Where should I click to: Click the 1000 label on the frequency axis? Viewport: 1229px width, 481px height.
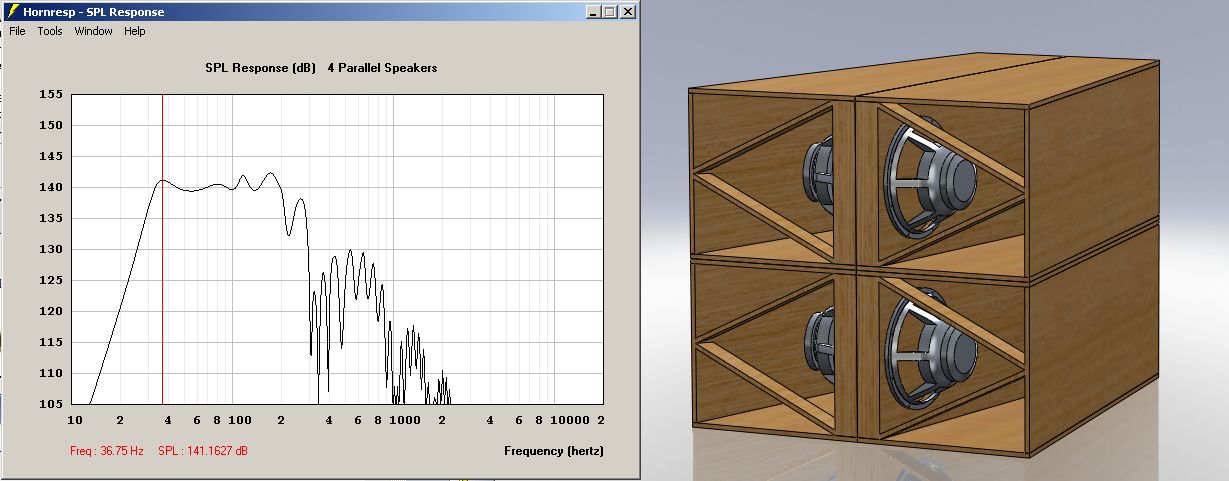click(x=405, y=421)
